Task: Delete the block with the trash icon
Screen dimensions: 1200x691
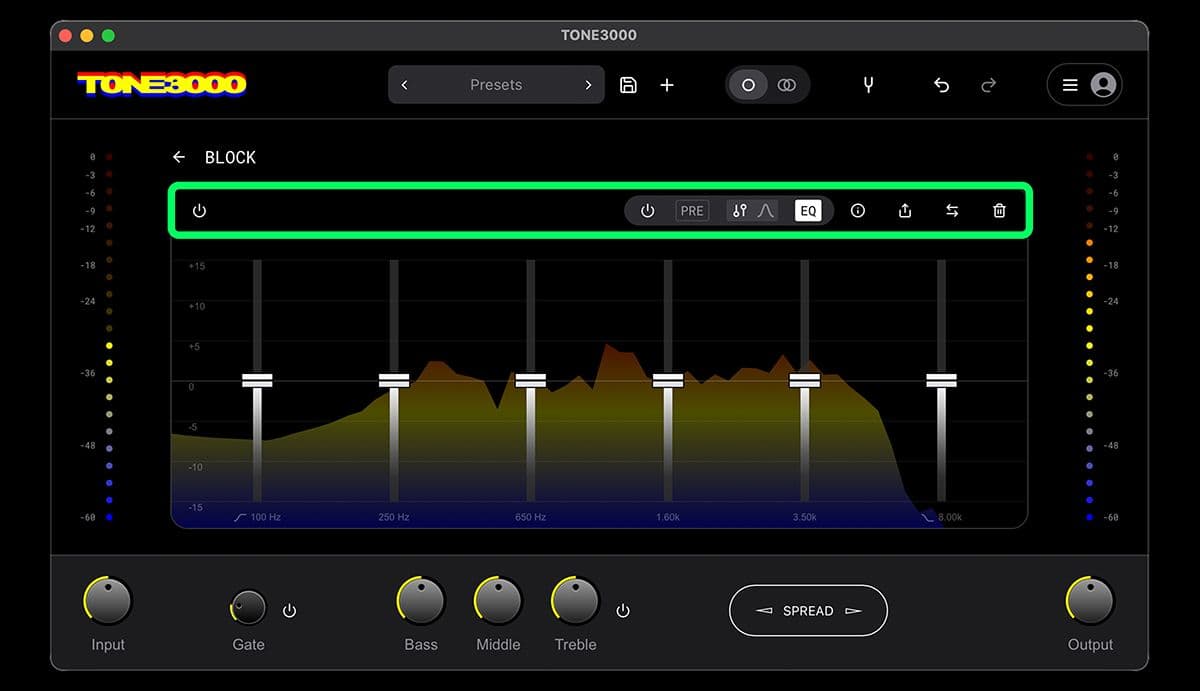Action: pyautogui.click(x=999, y=211)
